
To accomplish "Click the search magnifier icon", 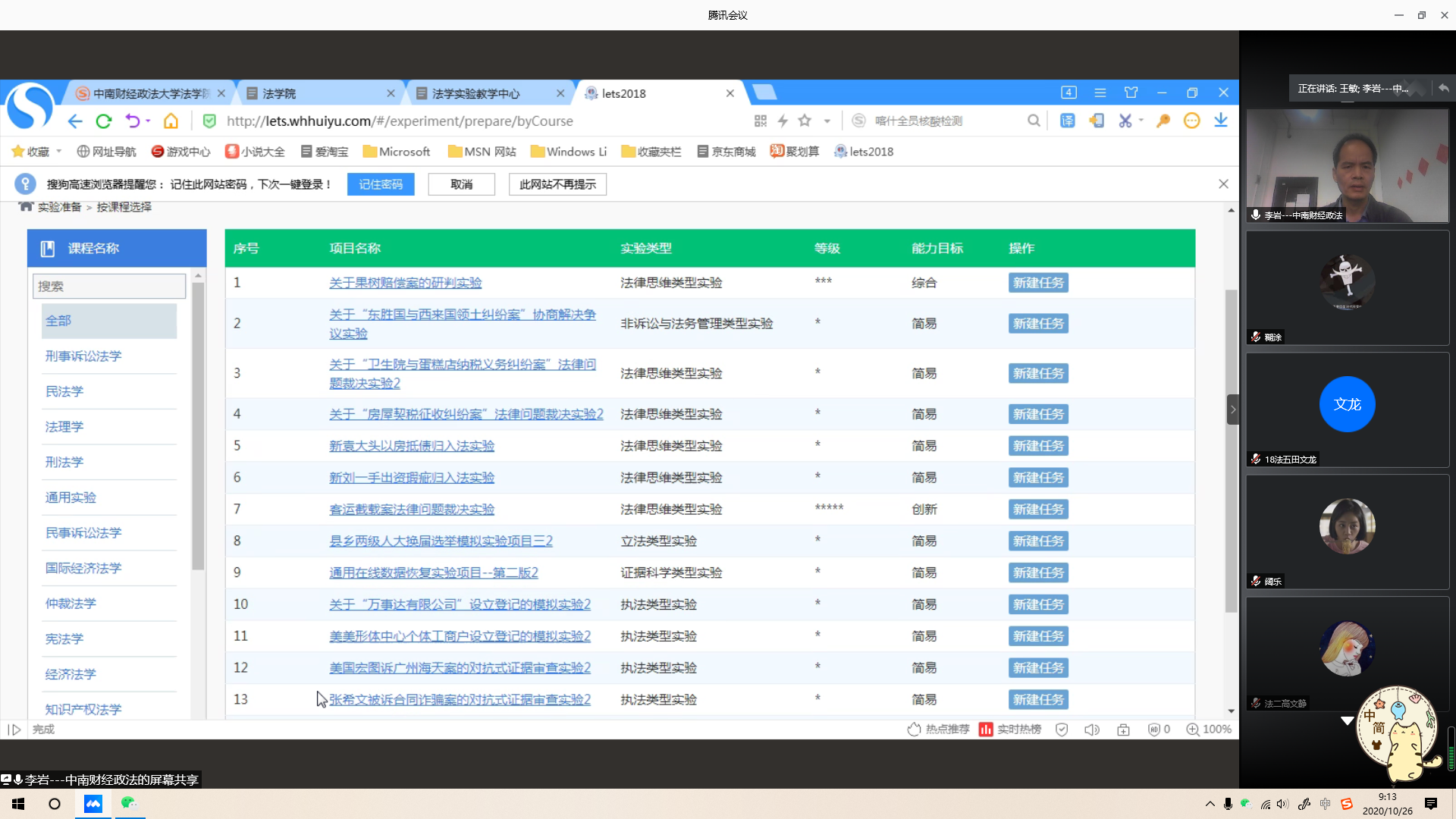I will click(1034, 121).
